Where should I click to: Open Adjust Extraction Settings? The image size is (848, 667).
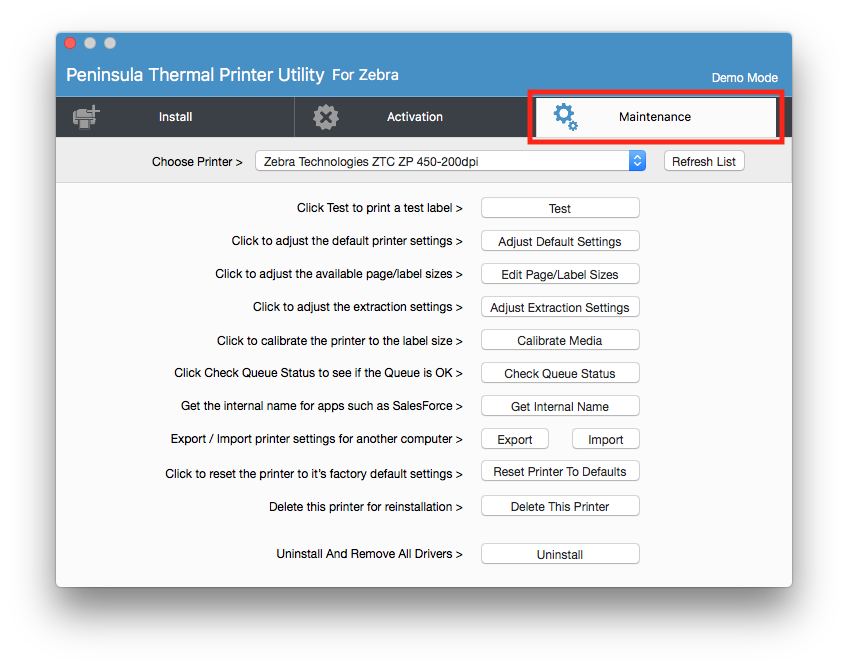coord(560,307)
